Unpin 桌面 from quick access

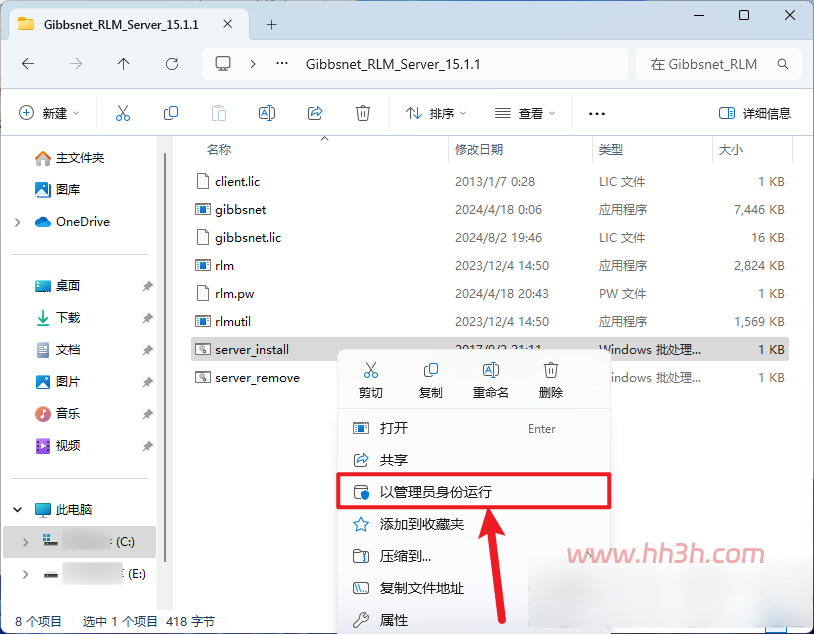147,286
